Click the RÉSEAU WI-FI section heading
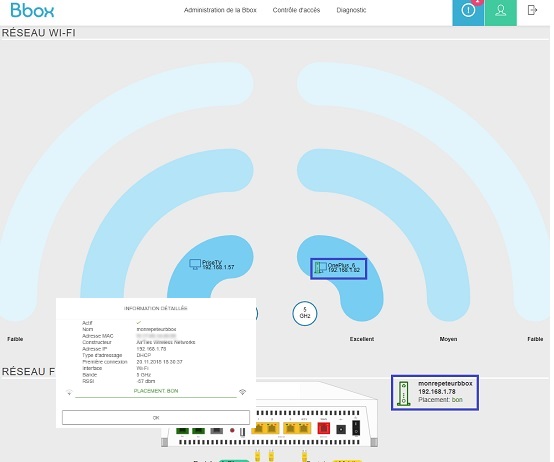The image size is (554, 462). (39, 33)
